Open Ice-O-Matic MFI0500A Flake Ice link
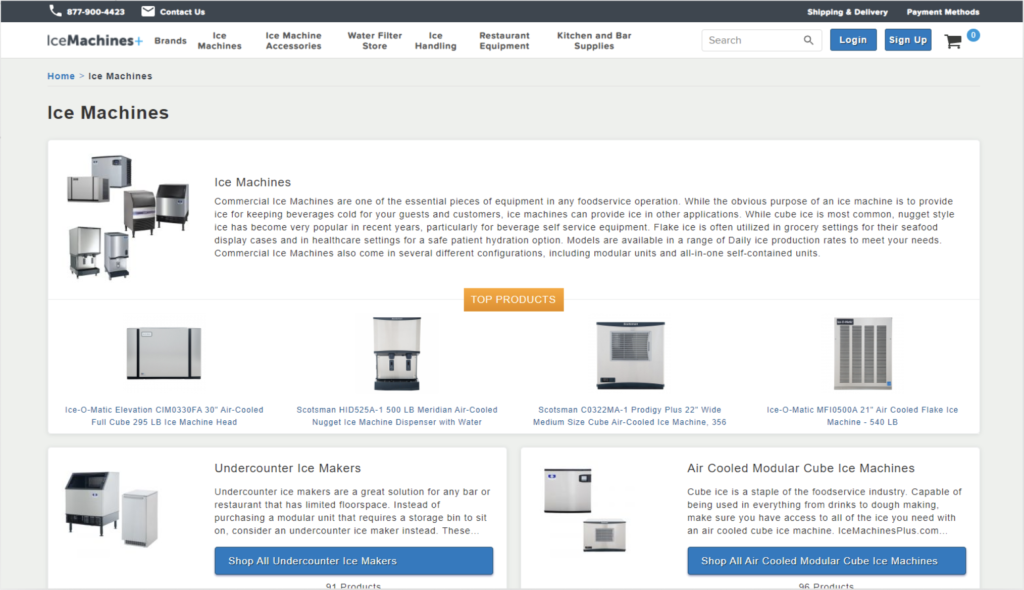 pos(862,416)
